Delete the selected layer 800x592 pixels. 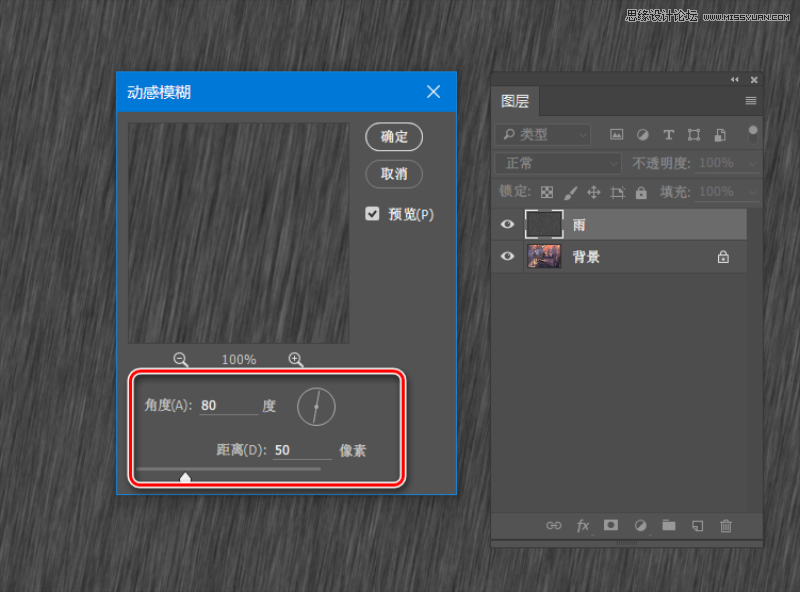tap(726, 525)
